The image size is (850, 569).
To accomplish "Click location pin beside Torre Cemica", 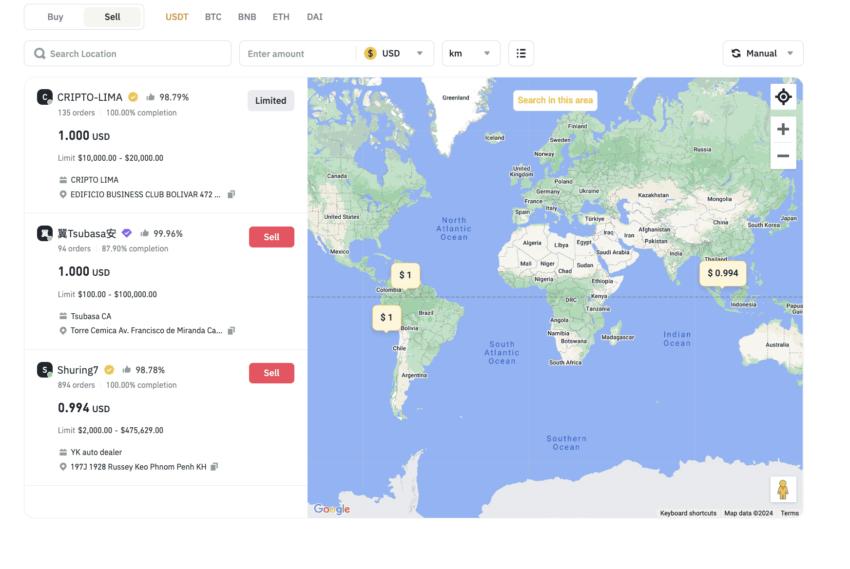I will pos(63,330).
